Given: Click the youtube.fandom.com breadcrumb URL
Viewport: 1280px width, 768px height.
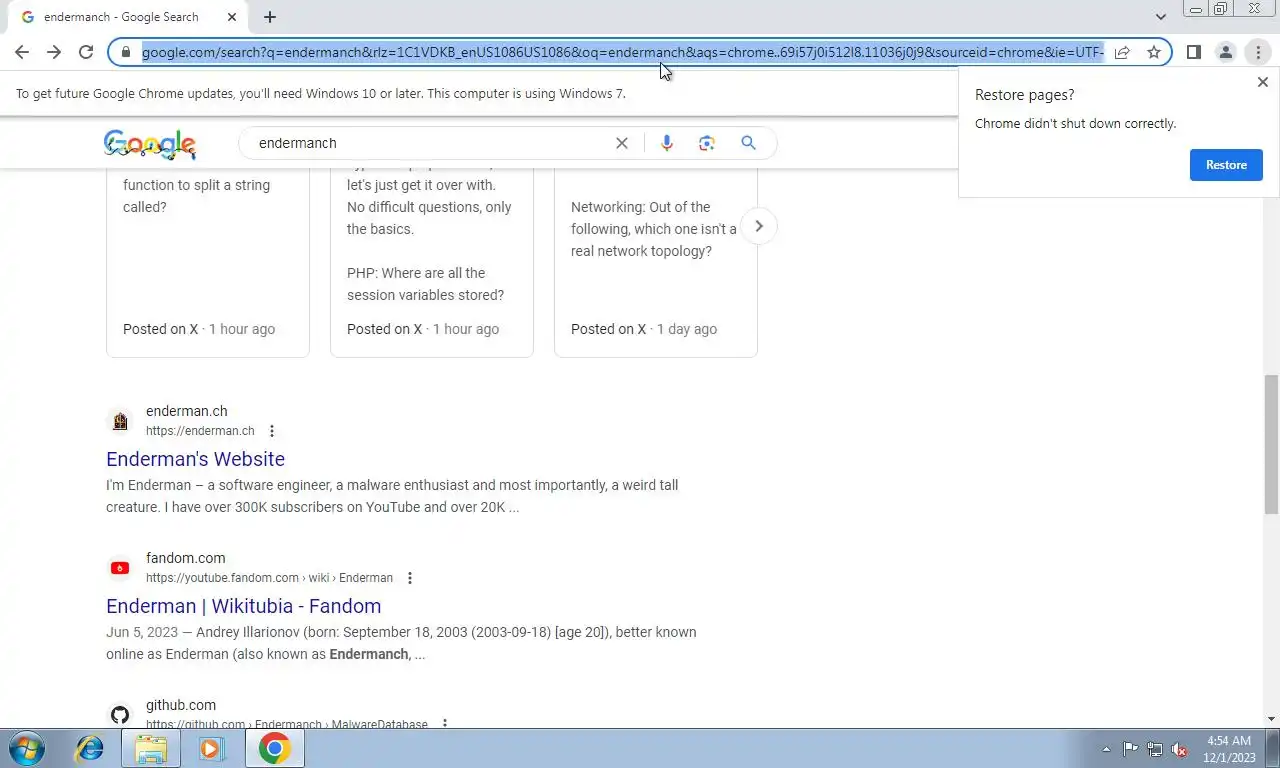Looking at the screenshot, I should (269, 578).
